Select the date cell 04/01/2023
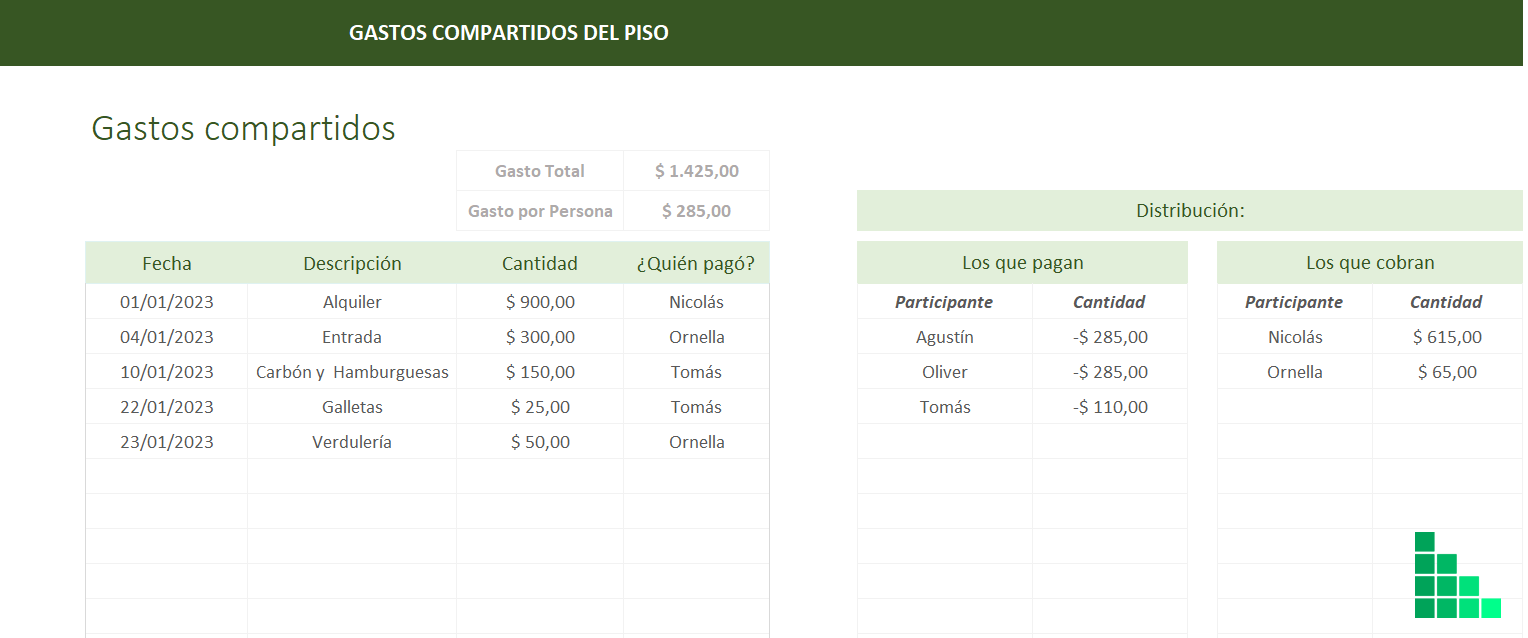The image size is (1528, 638). coord(167,337)
